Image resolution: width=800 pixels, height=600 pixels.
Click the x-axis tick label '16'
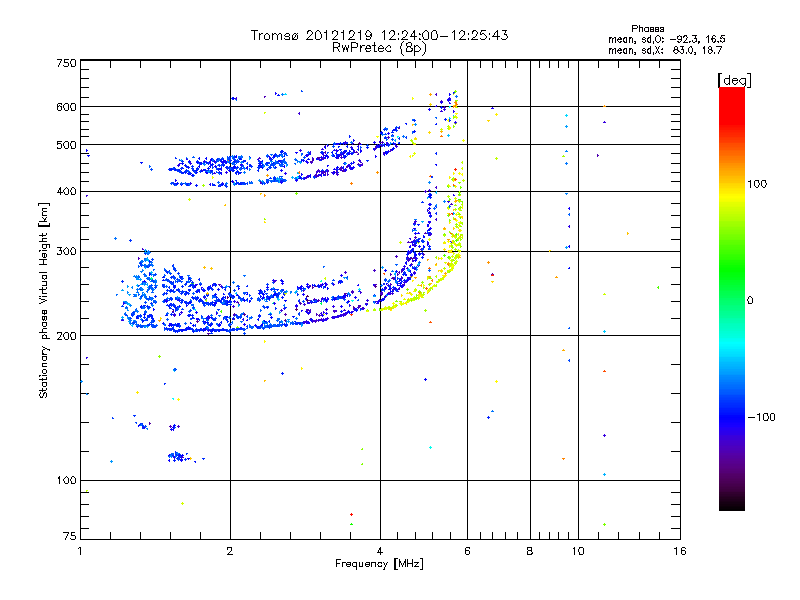click(x=680, y=551)
